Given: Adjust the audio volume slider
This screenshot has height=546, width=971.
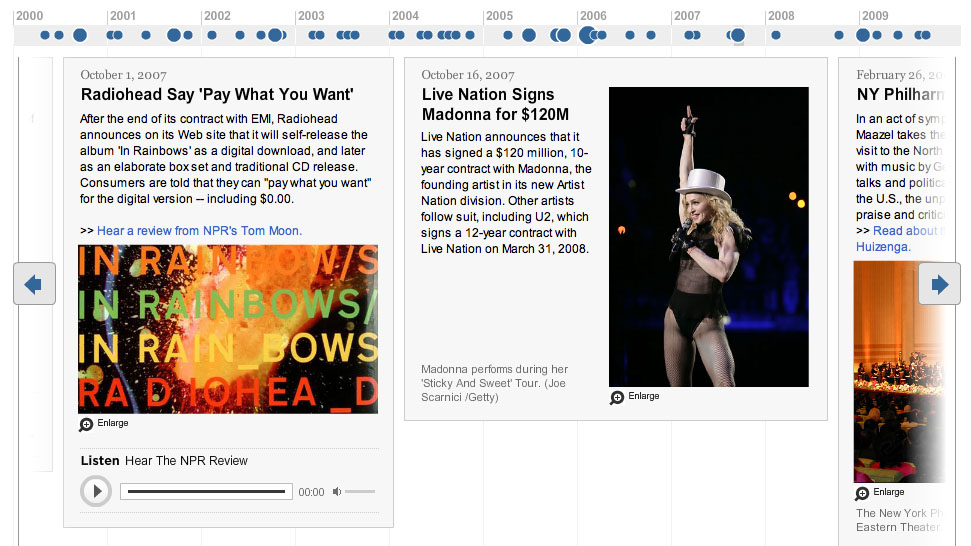Looking at the screenshot, I should point(360,492).
